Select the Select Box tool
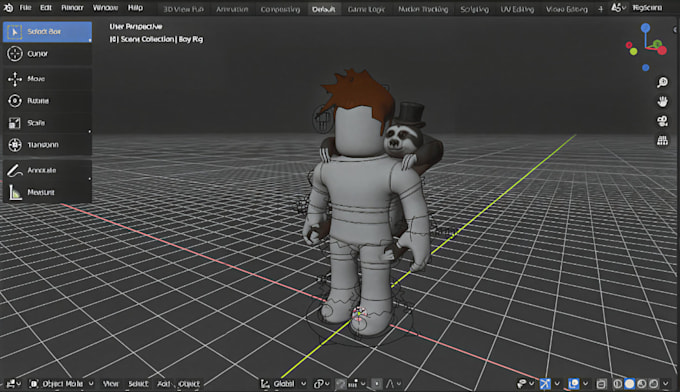 point(47,32)
